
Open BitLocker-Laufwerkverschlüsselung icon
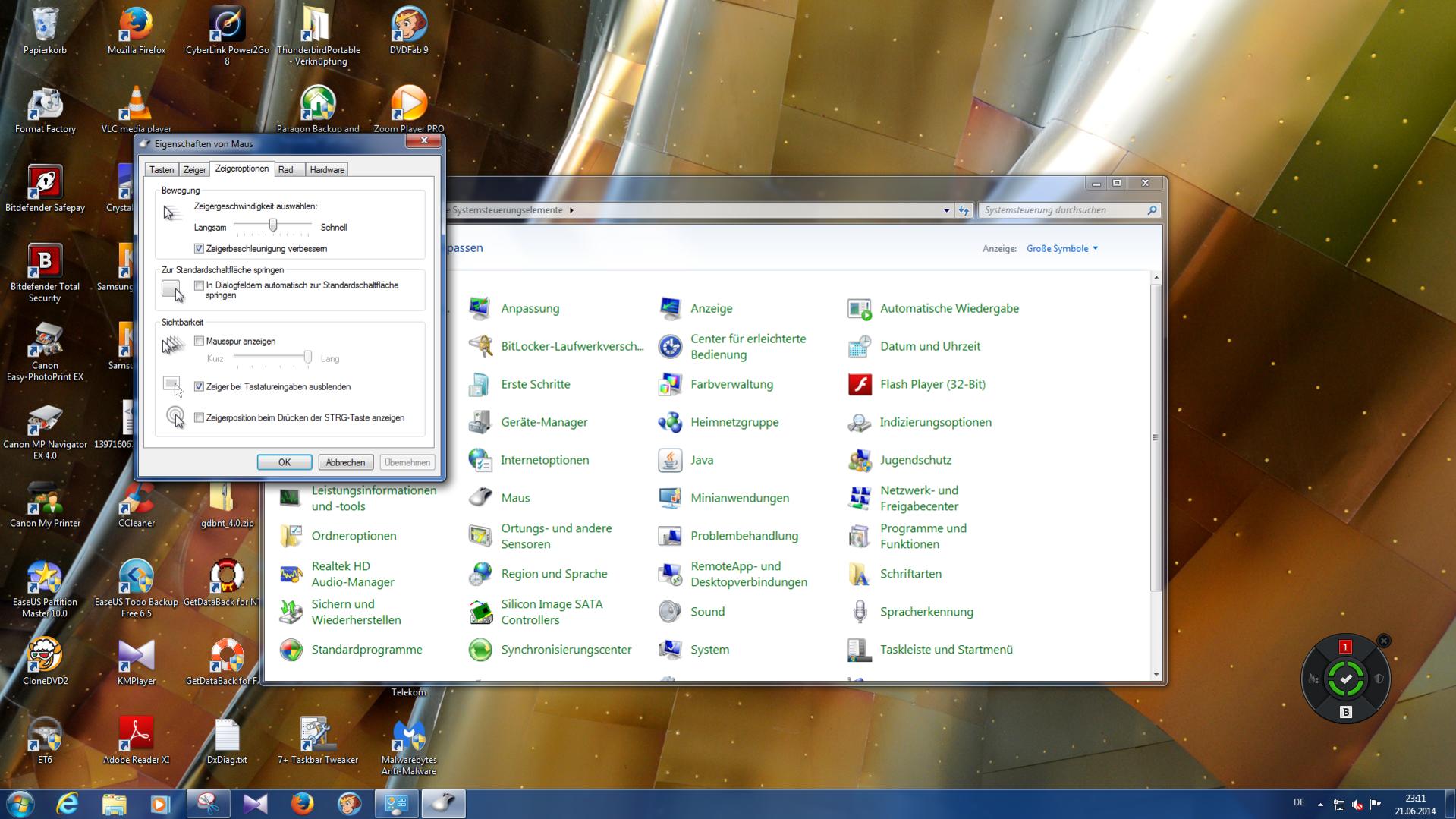[x=555, y=346]
